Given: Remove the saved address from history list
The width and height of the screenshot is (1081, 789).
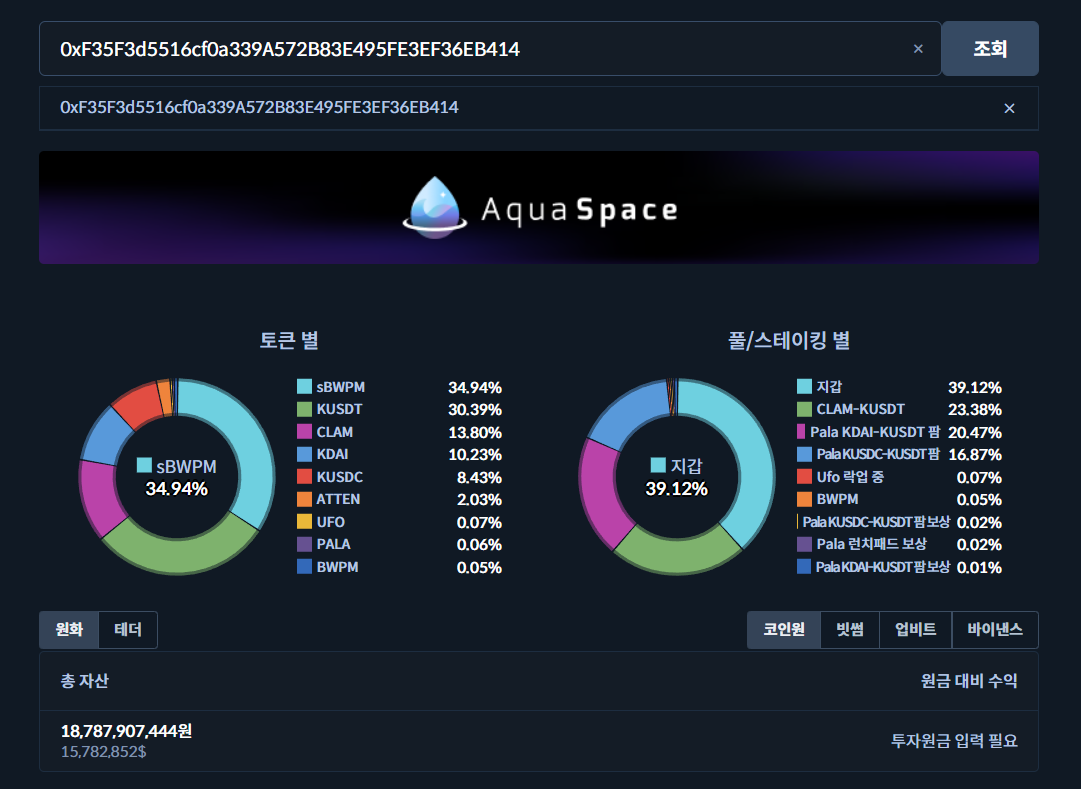Looking at the screenshot, I should tap(1009, 108).
